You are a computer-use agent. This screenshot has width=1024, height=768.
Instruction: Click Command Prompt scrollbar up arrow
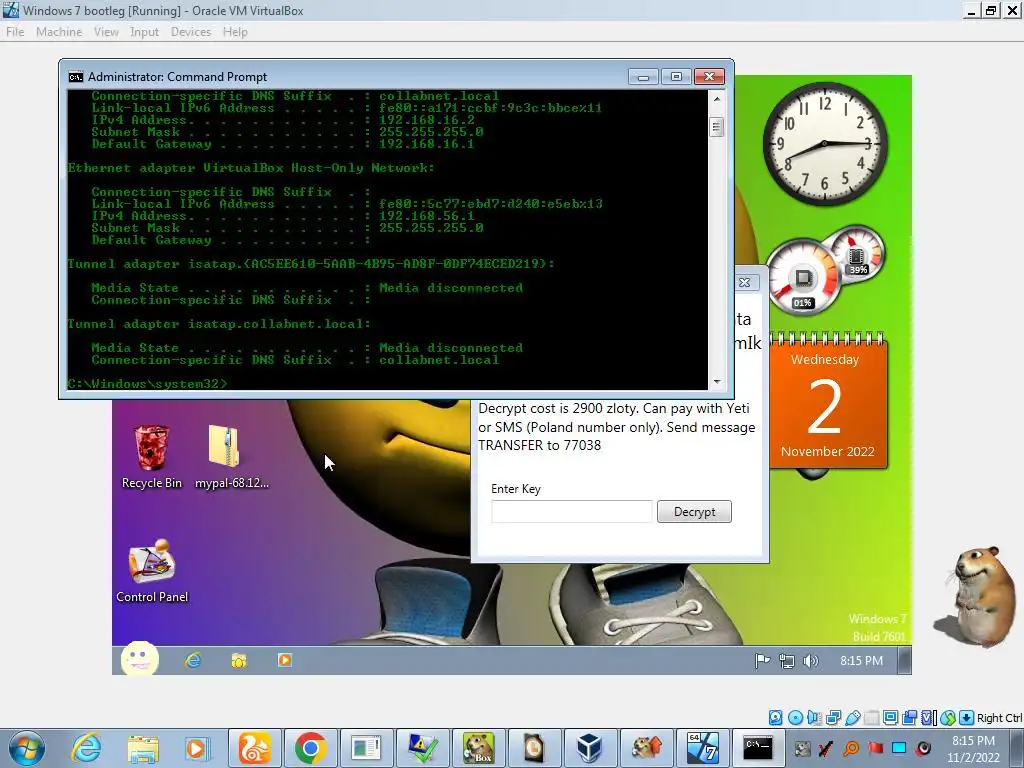coord(717,99)
